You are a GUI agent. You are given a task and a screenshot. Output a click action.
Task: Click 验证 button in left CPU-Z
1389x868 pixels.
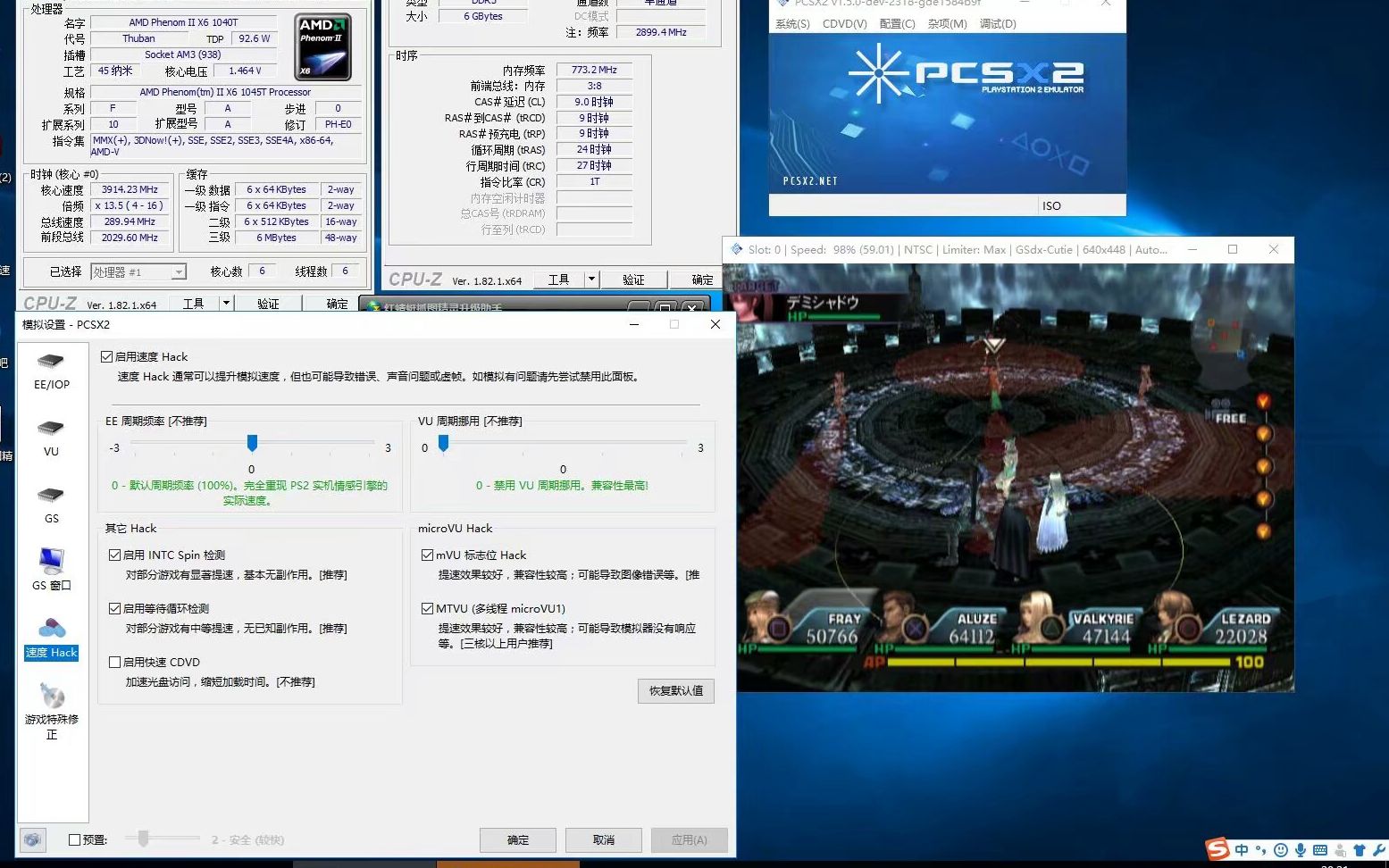[x=268, y=304]
